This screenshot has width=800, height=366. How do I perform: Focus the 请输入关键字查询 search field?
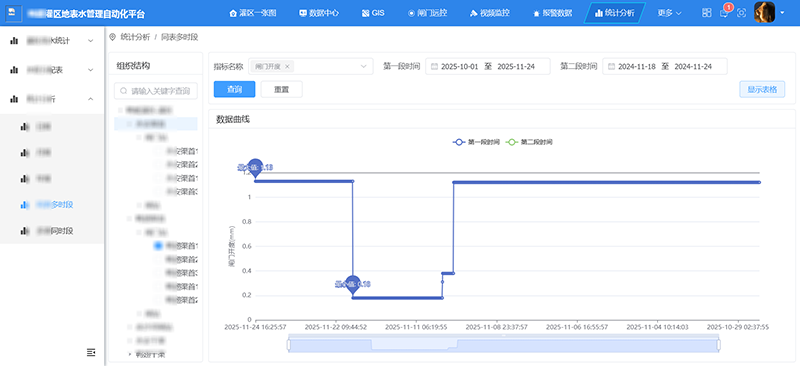tap(156, 91)
